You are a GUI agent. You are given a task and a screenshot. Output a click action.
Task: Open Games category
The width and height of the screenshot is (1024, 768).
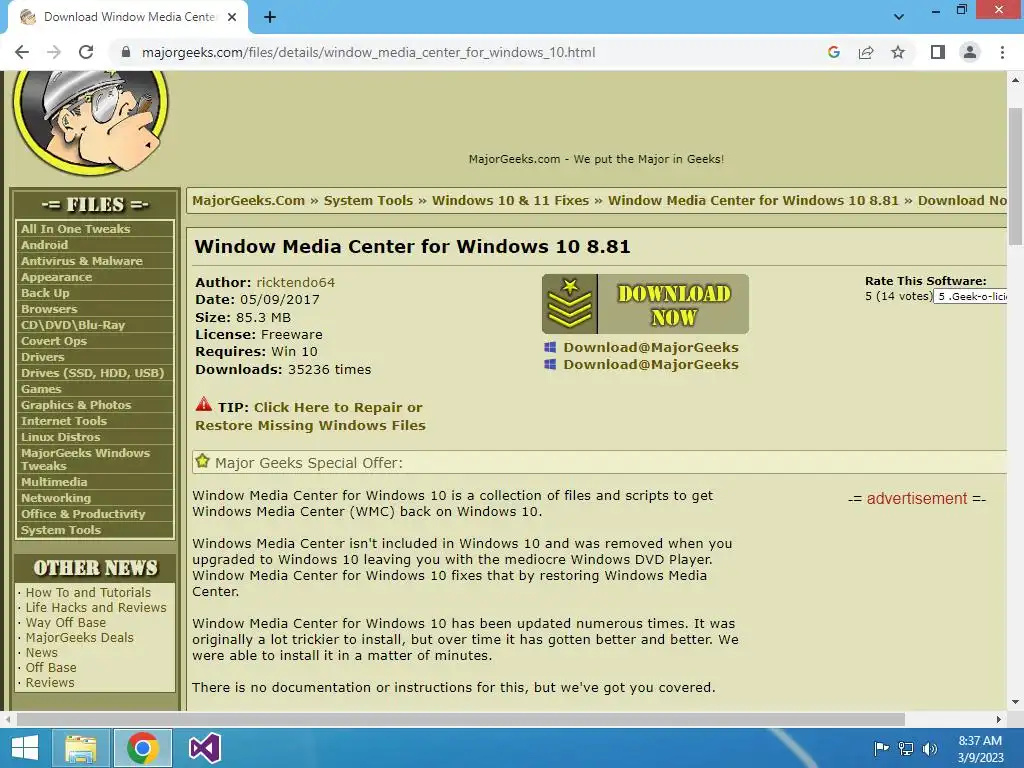pos(40,389)
